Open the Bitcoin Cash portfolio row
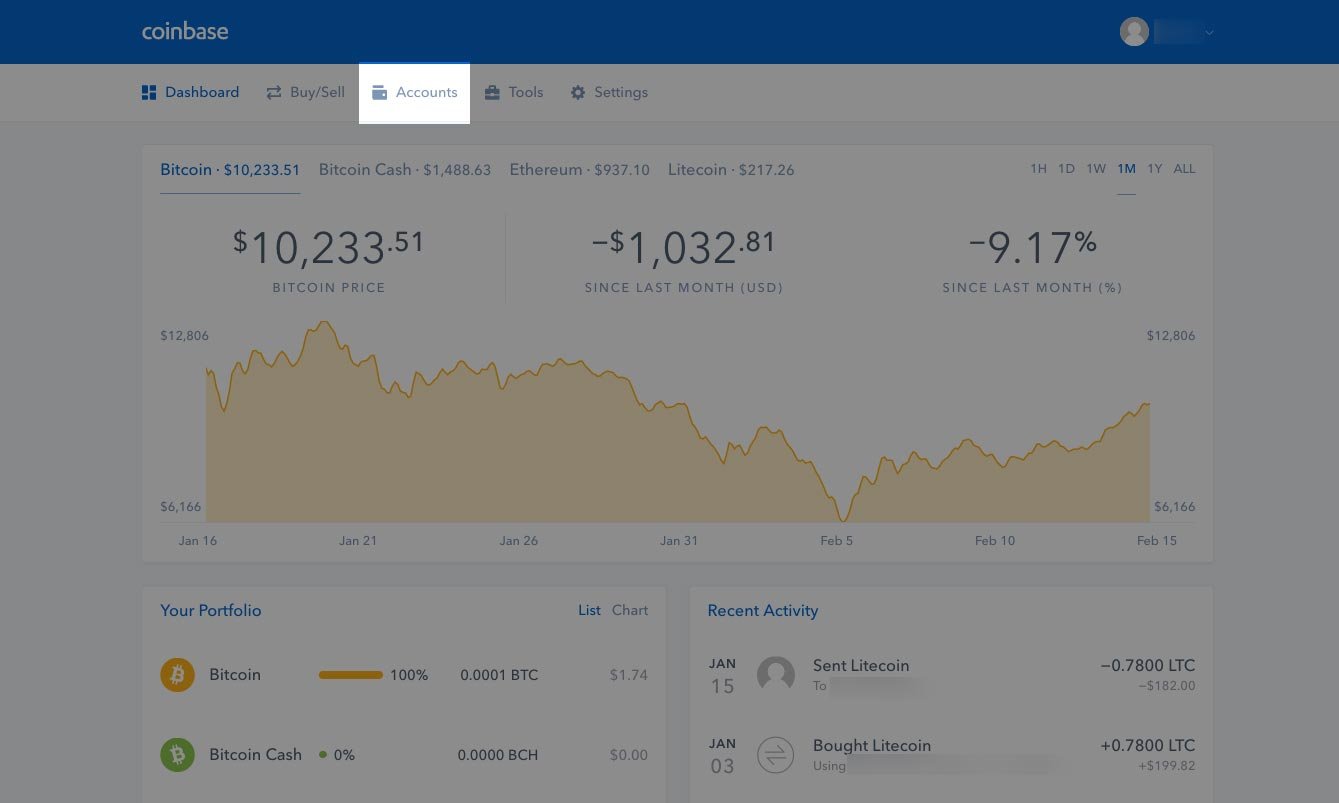This screenshot has width=1339, height=803. click(404, 755)
